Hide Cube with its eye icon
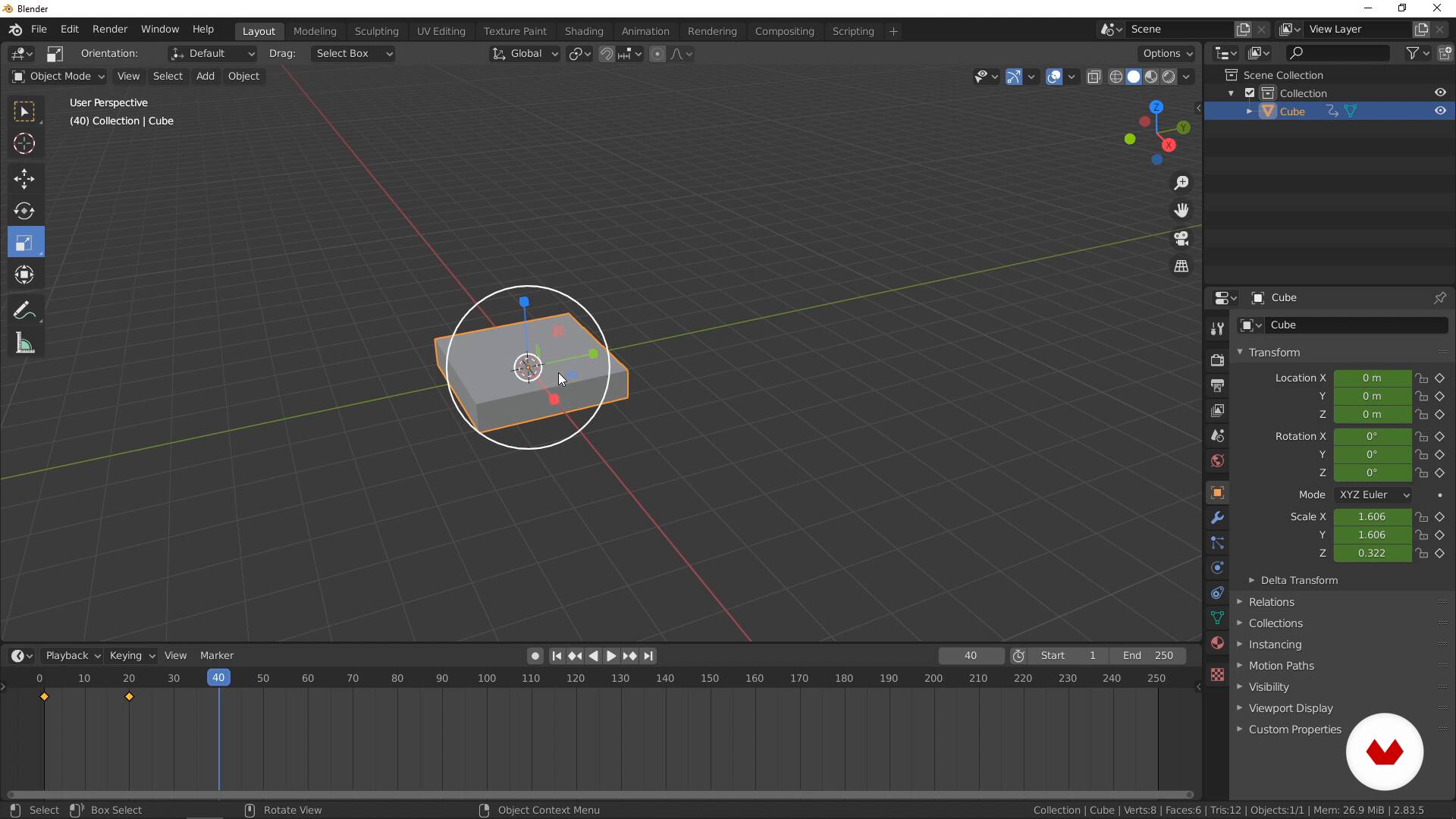The image size is (1456, 819). 1440,111
